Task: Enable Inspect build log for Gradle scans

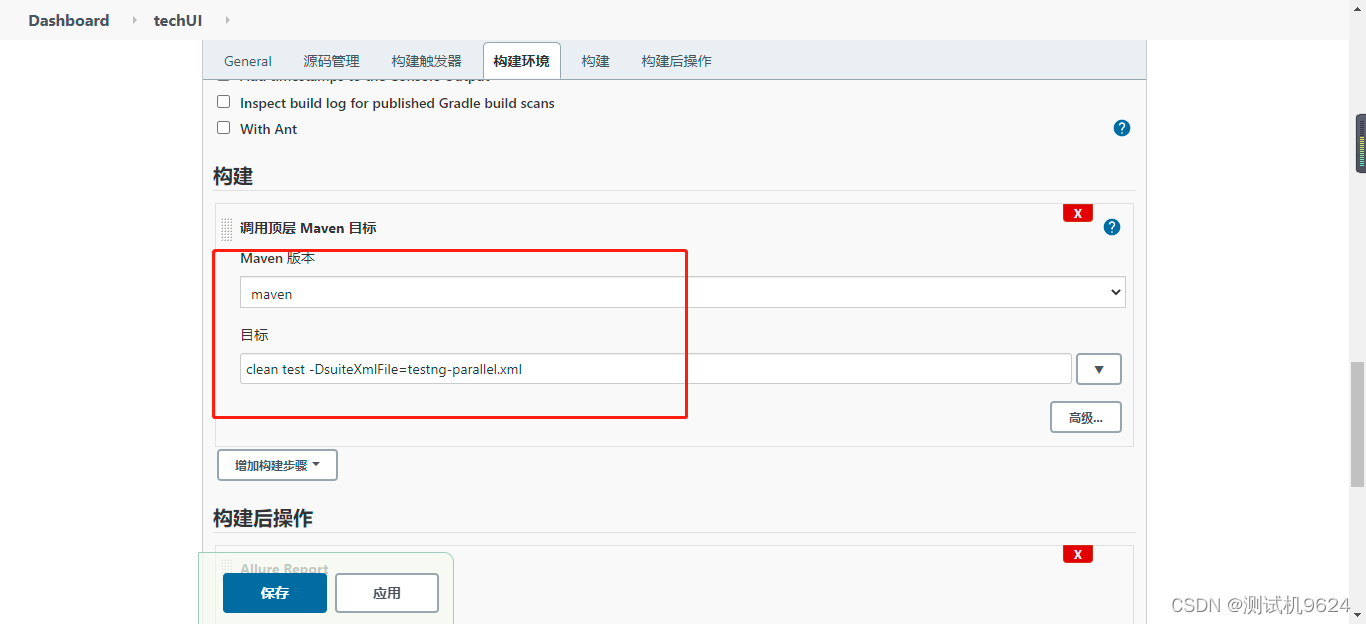Action: (224, 102)
